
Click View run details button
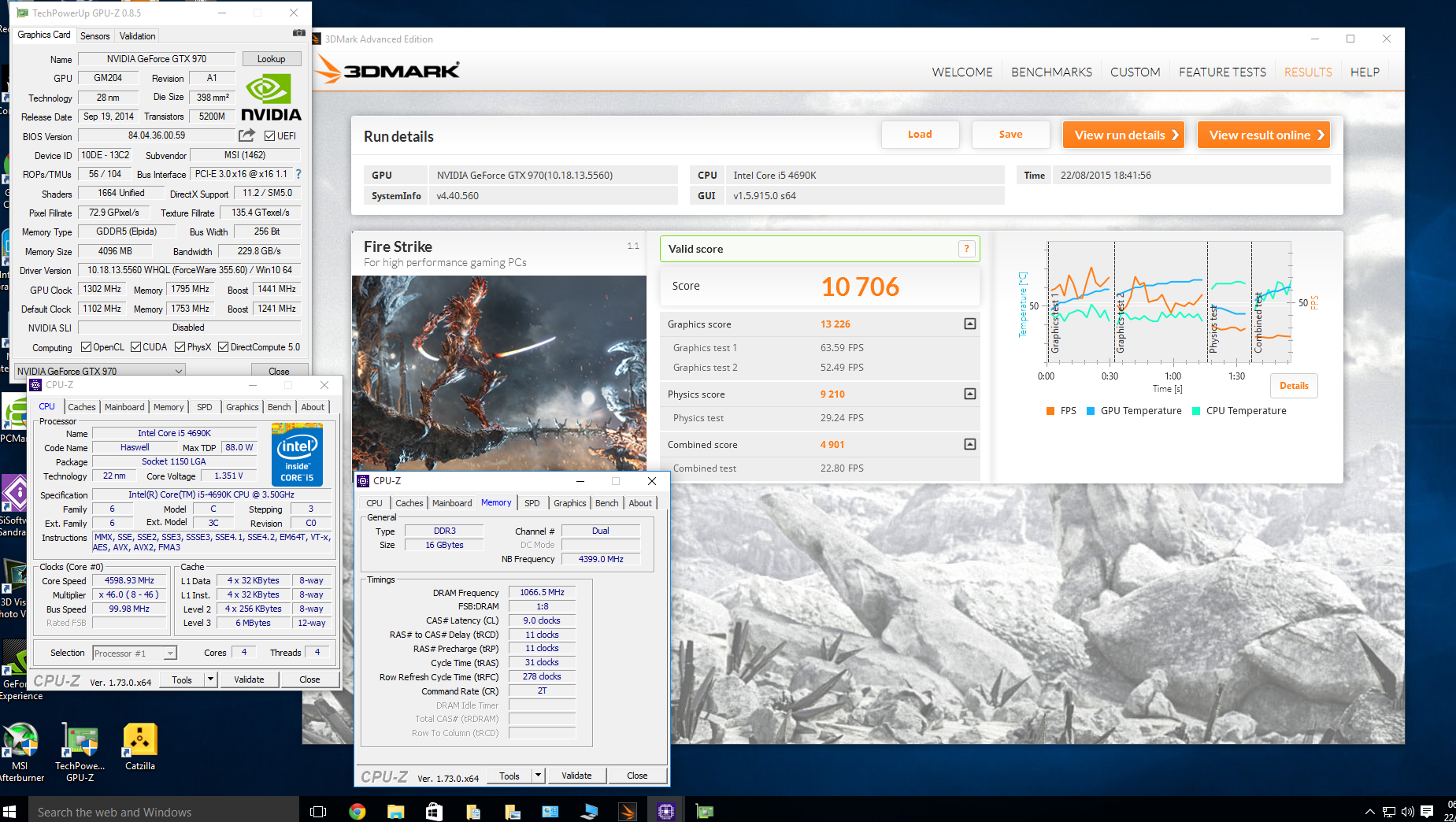1124,135
